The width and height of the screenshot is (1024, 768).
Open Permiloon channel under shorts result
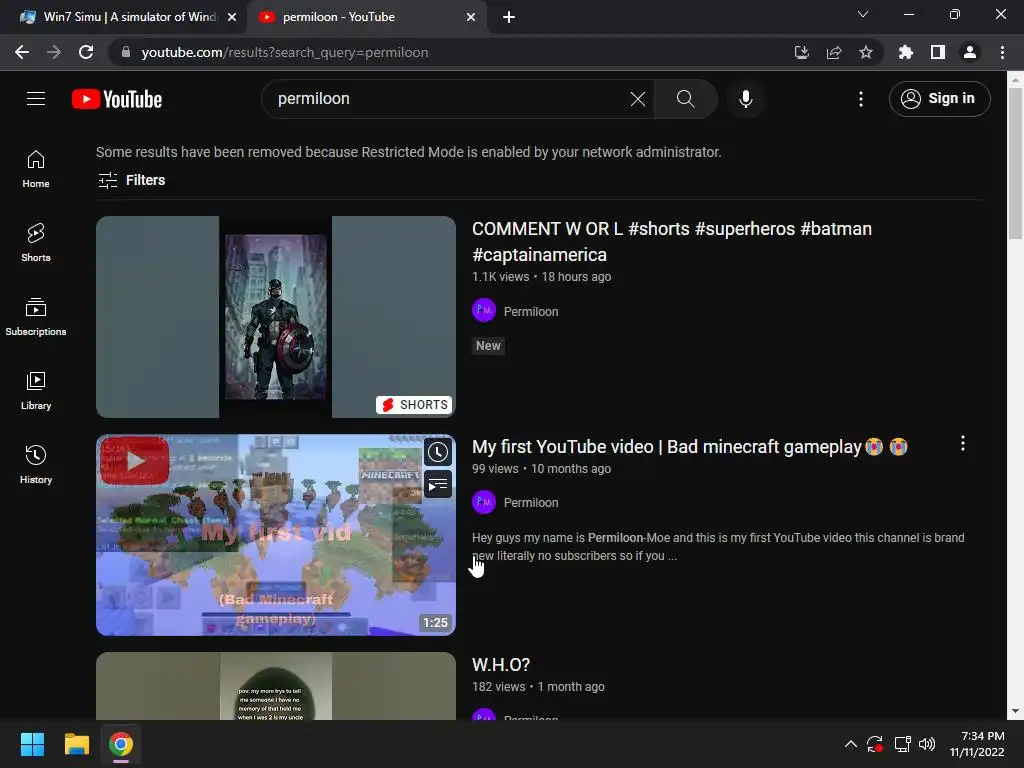(531, 312)
